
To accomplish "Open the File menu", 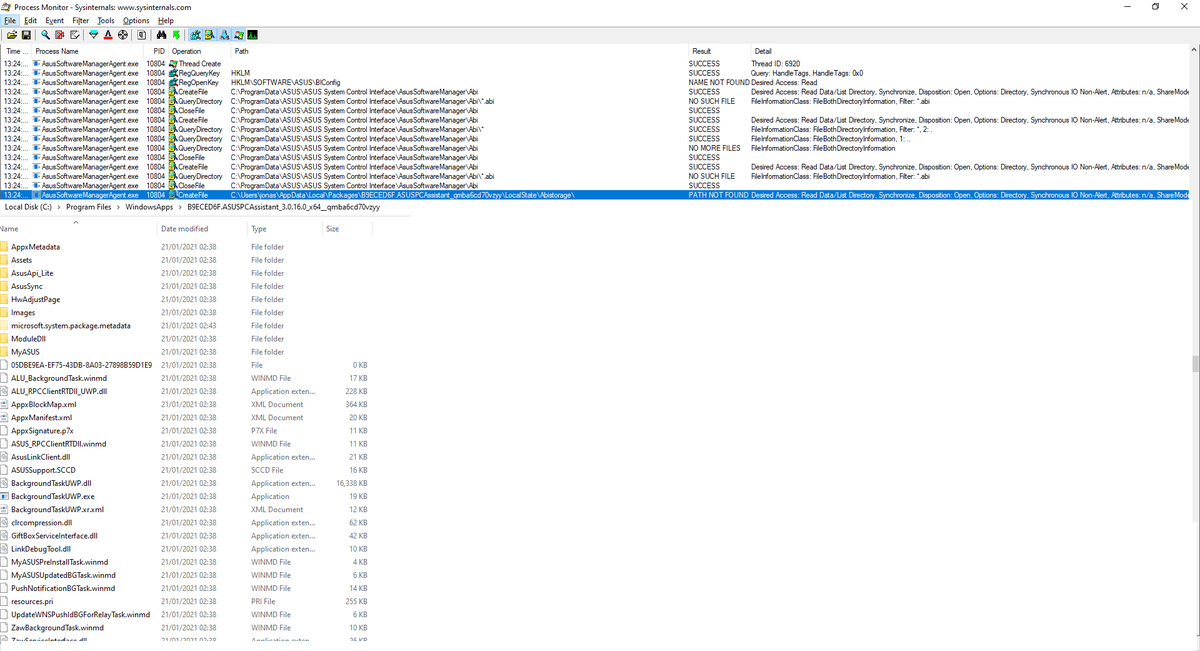I will coord(10,20).
